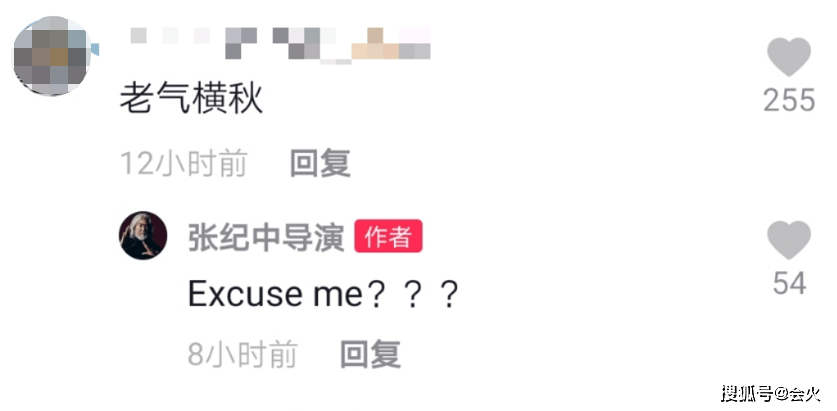
Task: Click the @会火 handle in watermark
Action: pos(798,394)
